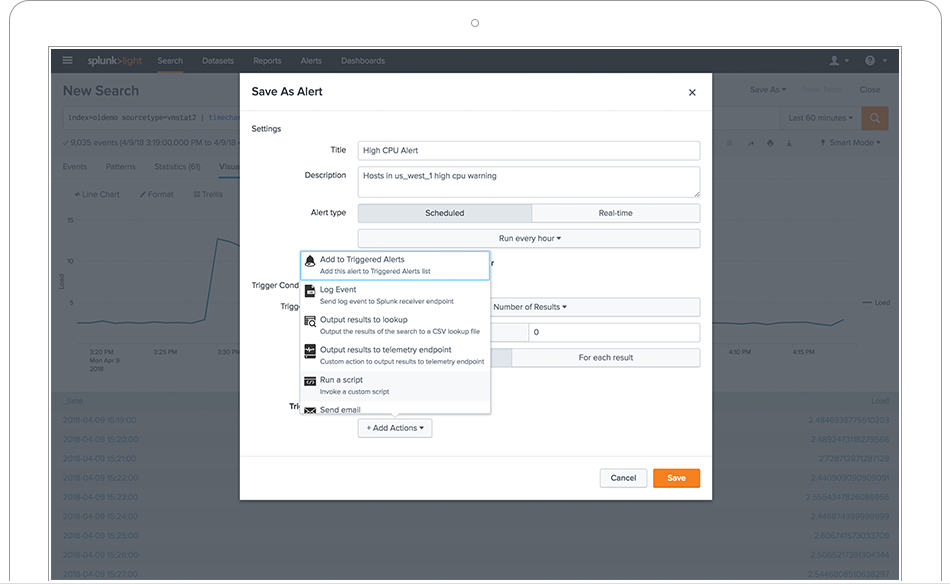Click the print icon in job toolbar
The width and height of the screenshot is (950, 584).
770,143
